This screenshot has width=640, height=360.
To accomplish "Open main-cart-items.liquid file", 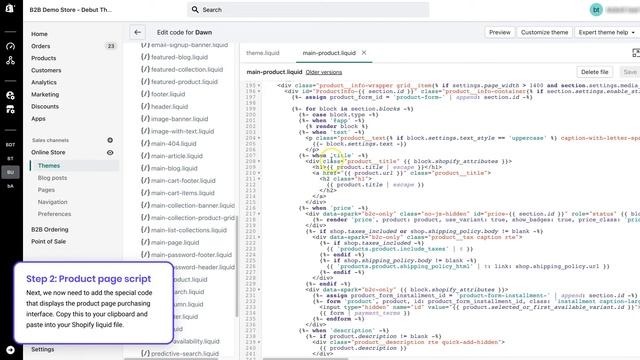I will tap(182, 193).
